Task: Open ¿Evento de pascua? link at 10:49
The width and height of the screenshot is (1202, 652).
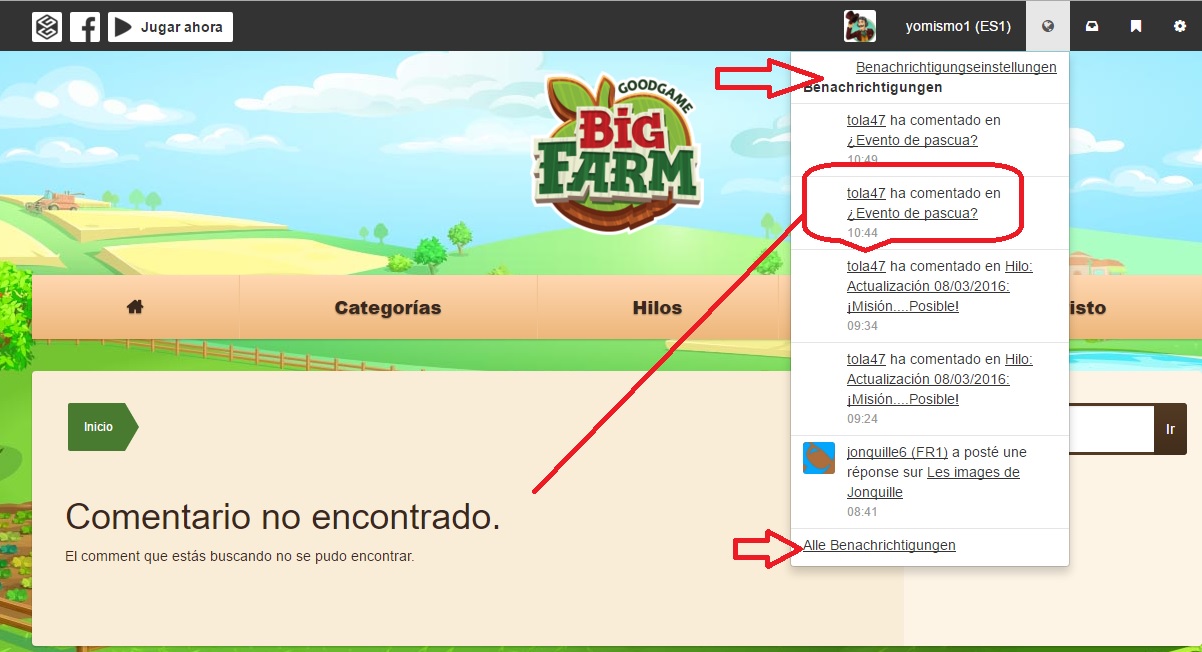Action: (x=912, y=140)
